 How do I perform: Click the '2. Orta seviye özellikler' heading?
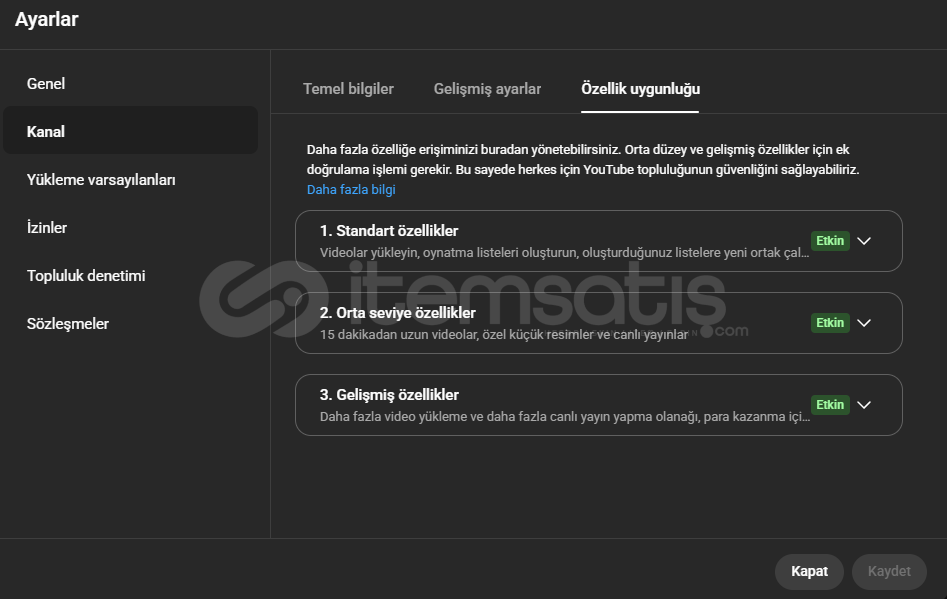point(397,313)
